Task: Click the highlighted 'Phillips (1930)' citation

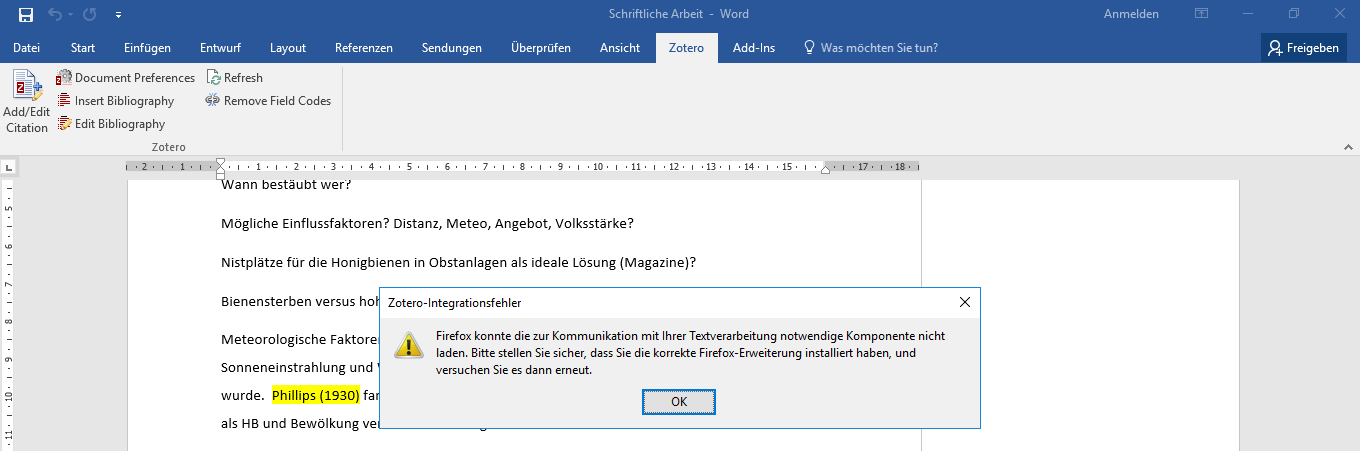Action: click(315, 395)
